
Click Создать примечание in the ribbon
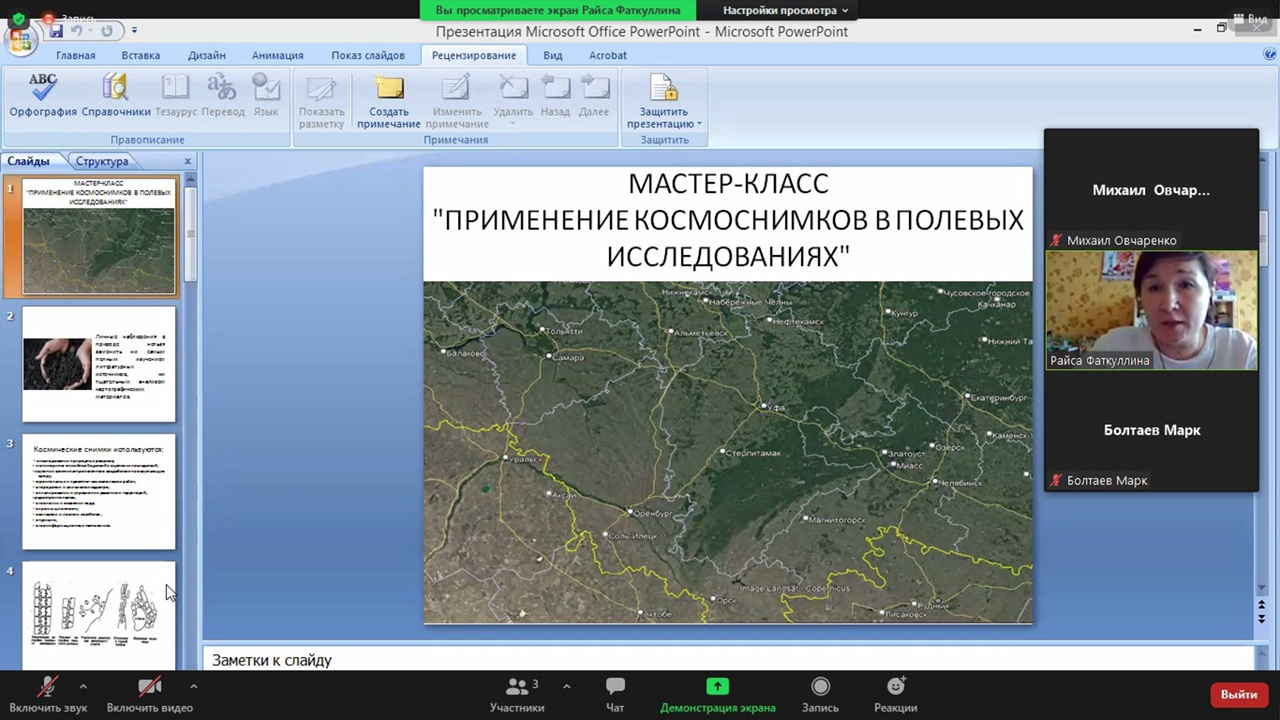(388, 102)
